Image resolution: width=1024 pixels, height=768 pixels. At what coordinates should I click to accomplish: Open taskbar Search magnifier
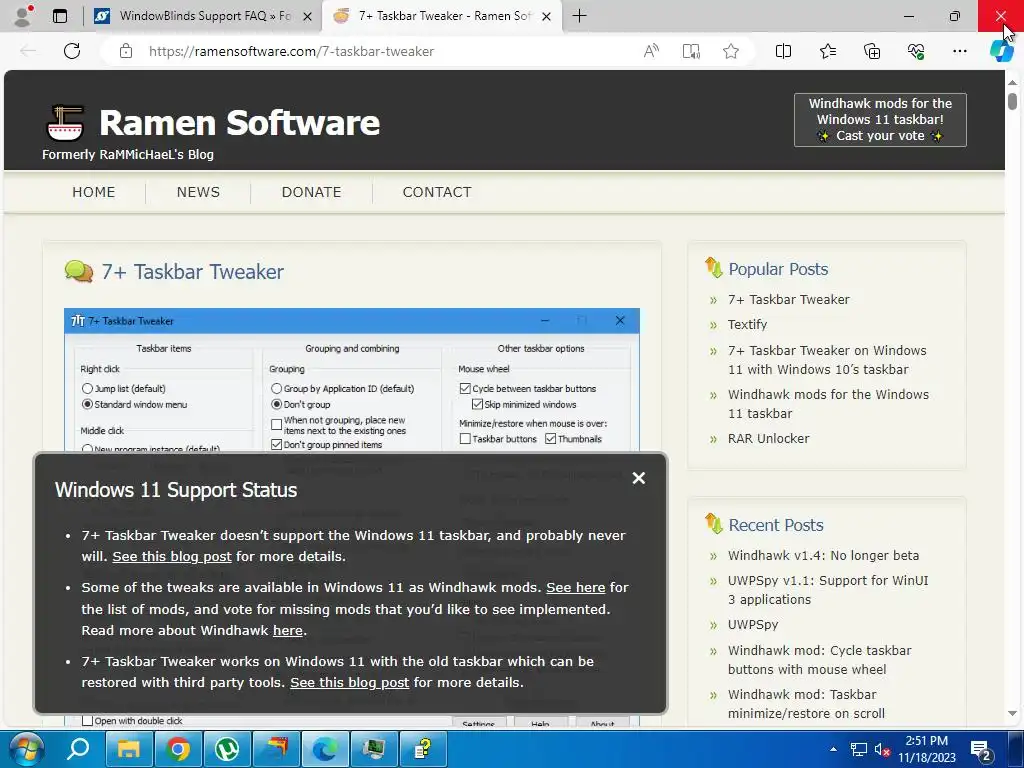tap(78, 749)
